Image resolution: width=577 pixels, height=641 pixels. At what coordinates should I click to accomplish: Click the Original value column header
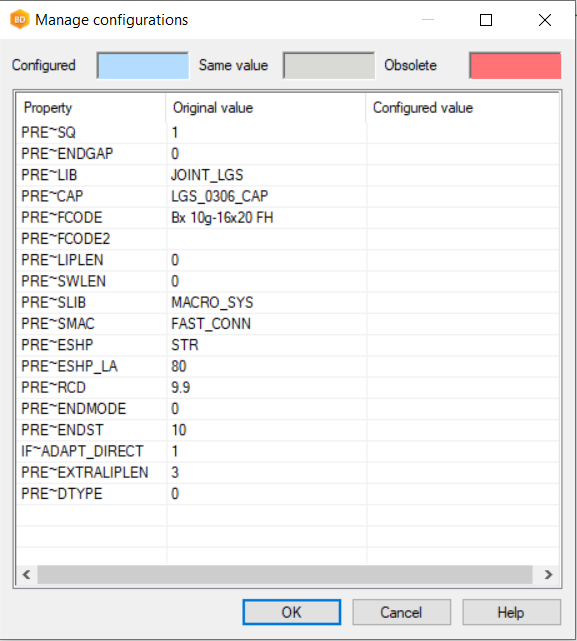click(x=266, y=108)
